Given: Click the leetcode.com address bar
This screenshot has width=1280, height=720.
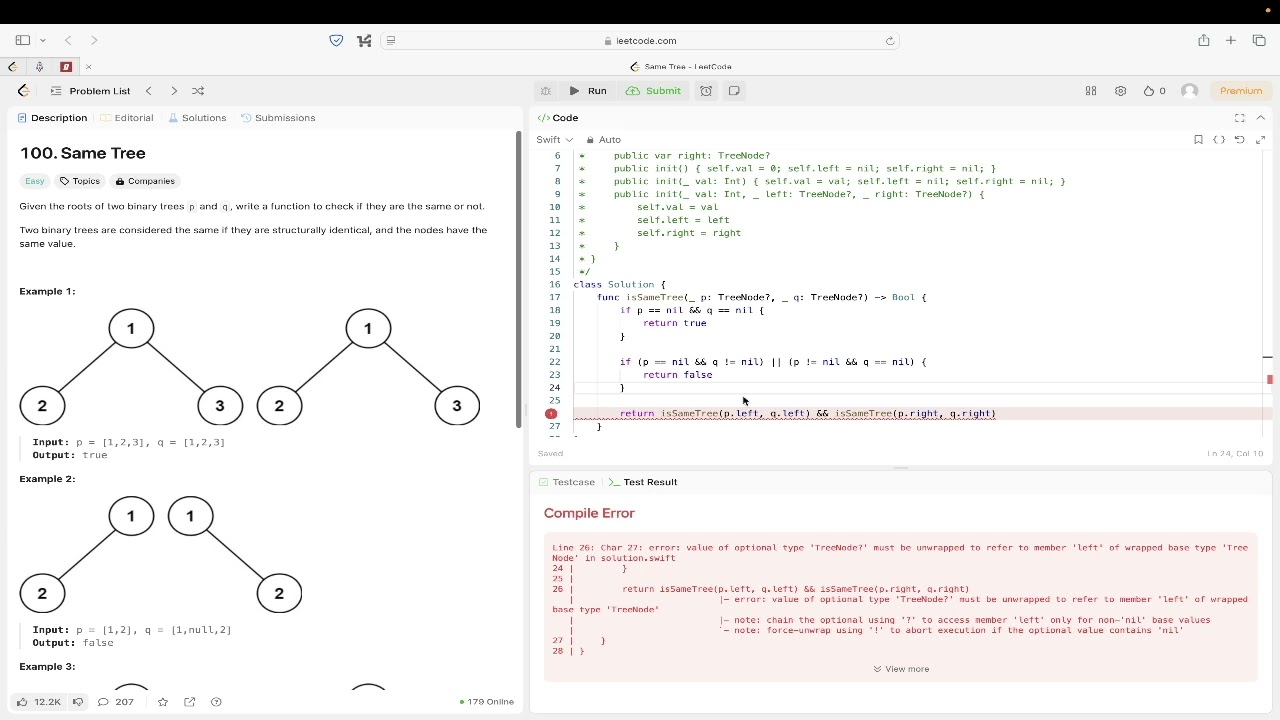Looking at the screenshot, I should pyautogui.click(x=640, y=41).
